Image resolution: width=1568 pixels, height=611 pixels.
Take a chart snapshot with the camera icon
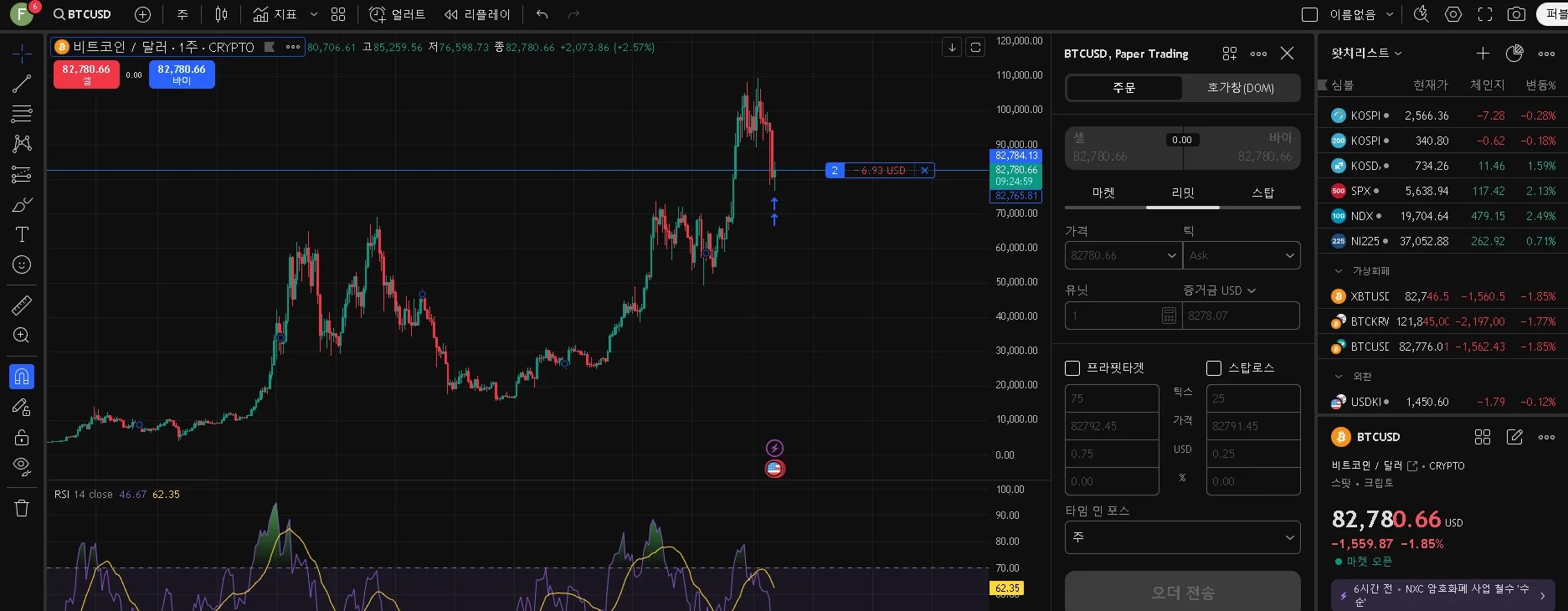1516,14
